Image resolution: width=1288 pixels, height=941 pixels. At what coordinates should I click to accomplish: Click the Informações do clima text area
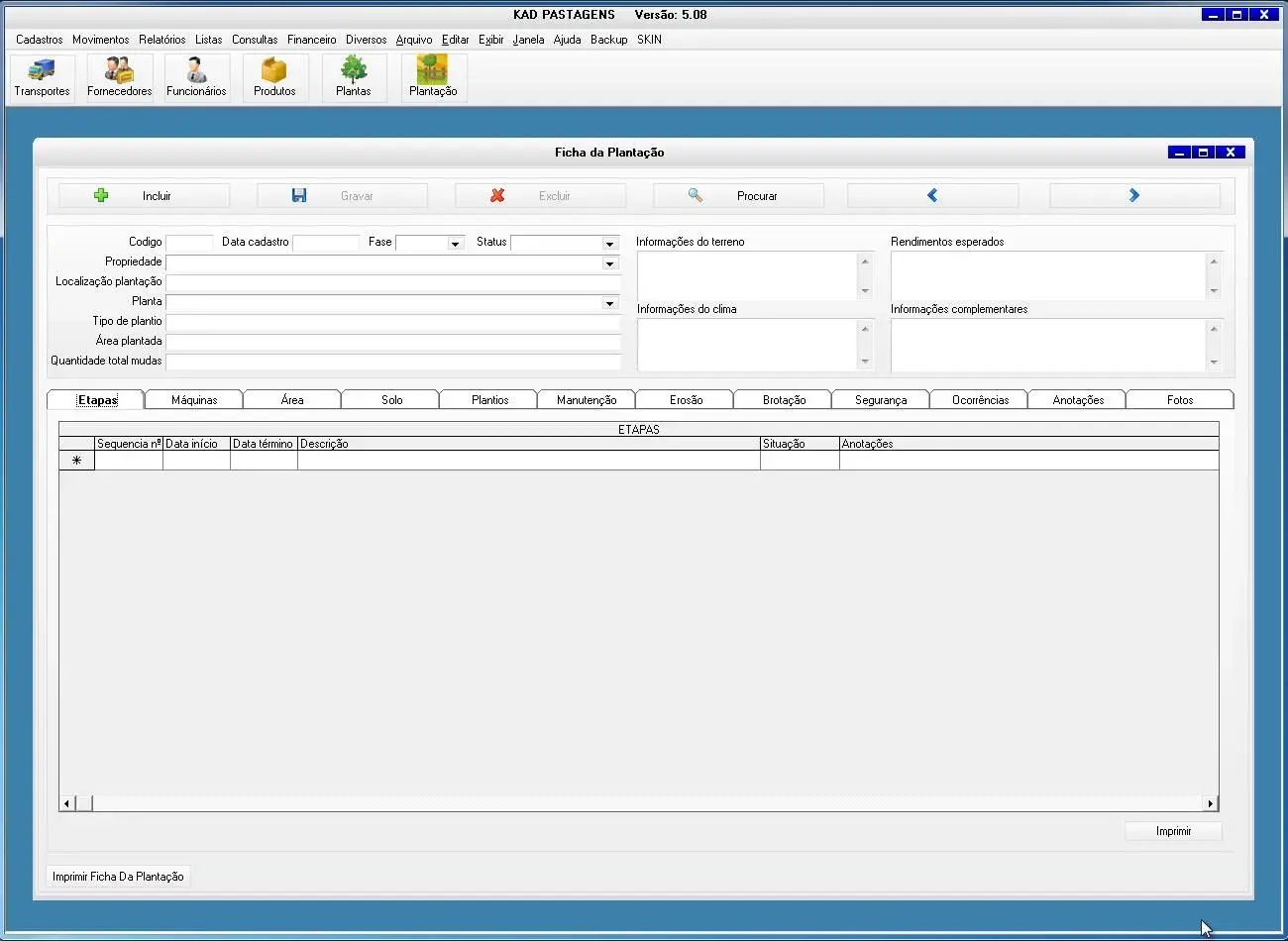tap(748, 344)
